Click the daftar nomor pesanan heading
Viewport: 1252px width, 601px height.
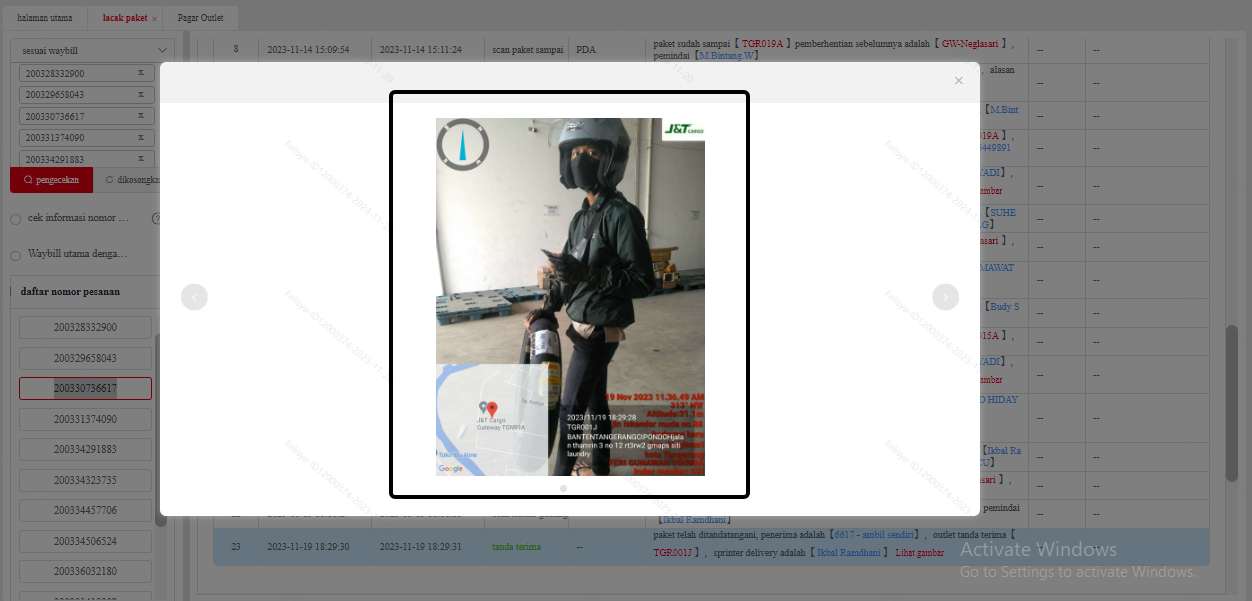click(x=70, y=292)
